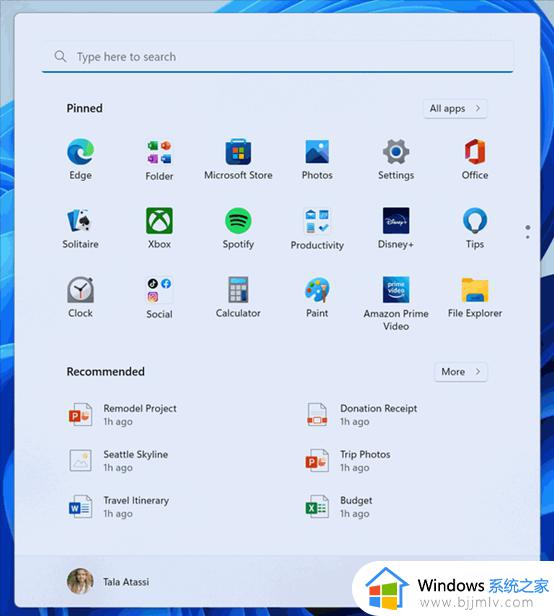Viewport: 554px width, 616px height.
Task: Launch Amazon Prime Video
Action: (x=396, y=303)
